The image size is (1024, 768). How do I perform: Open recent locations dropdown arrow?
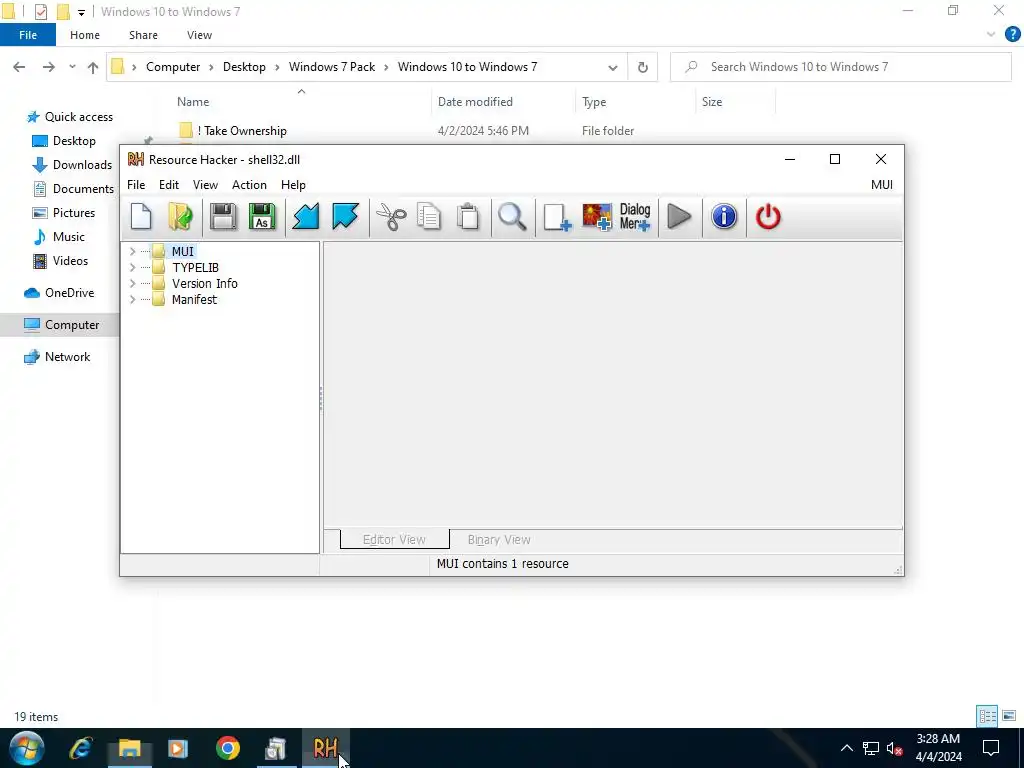pos(72,67)
